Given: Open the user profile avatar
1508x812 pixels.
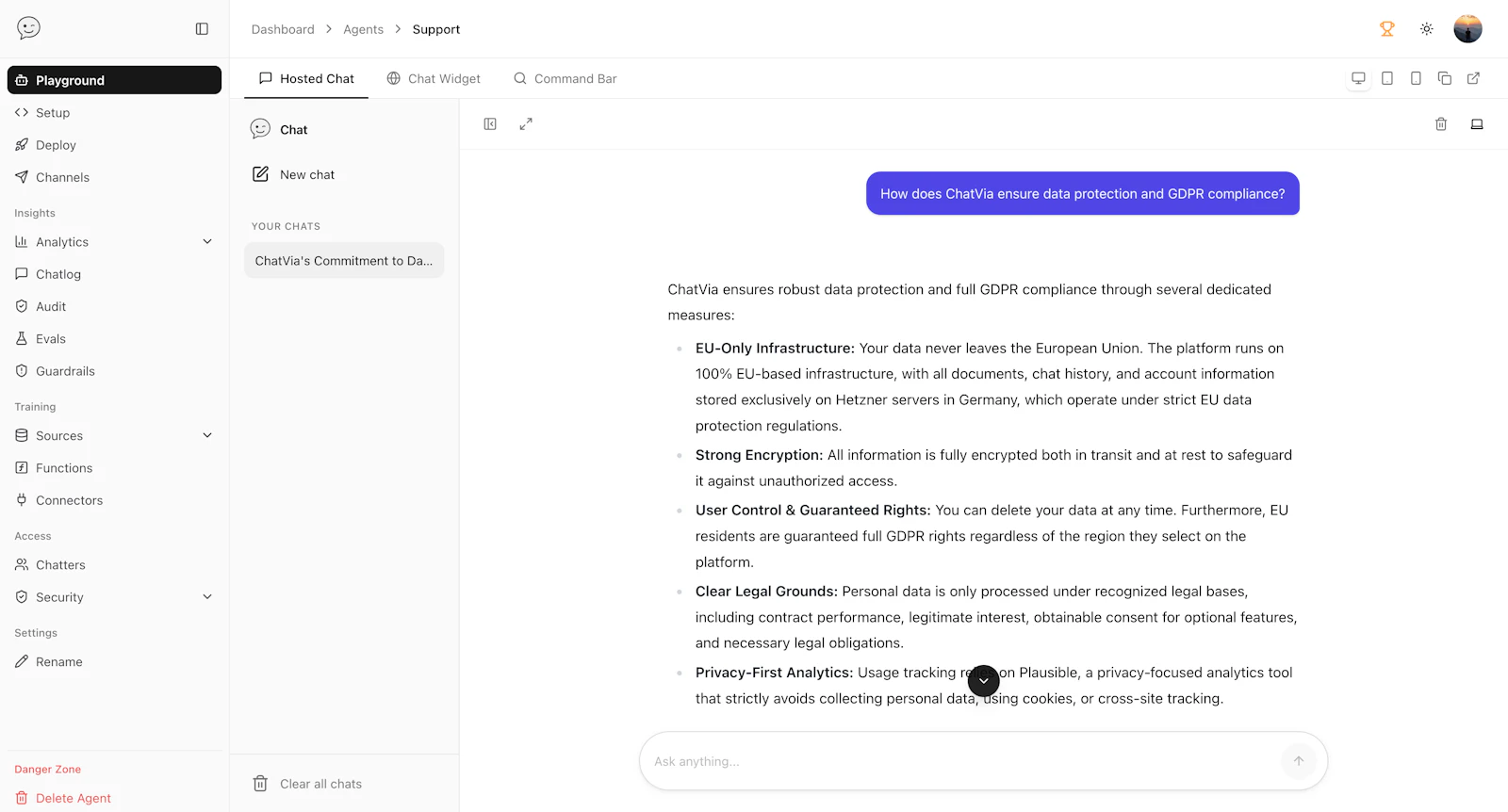Looking at the screenshot, I should 1467,29.
